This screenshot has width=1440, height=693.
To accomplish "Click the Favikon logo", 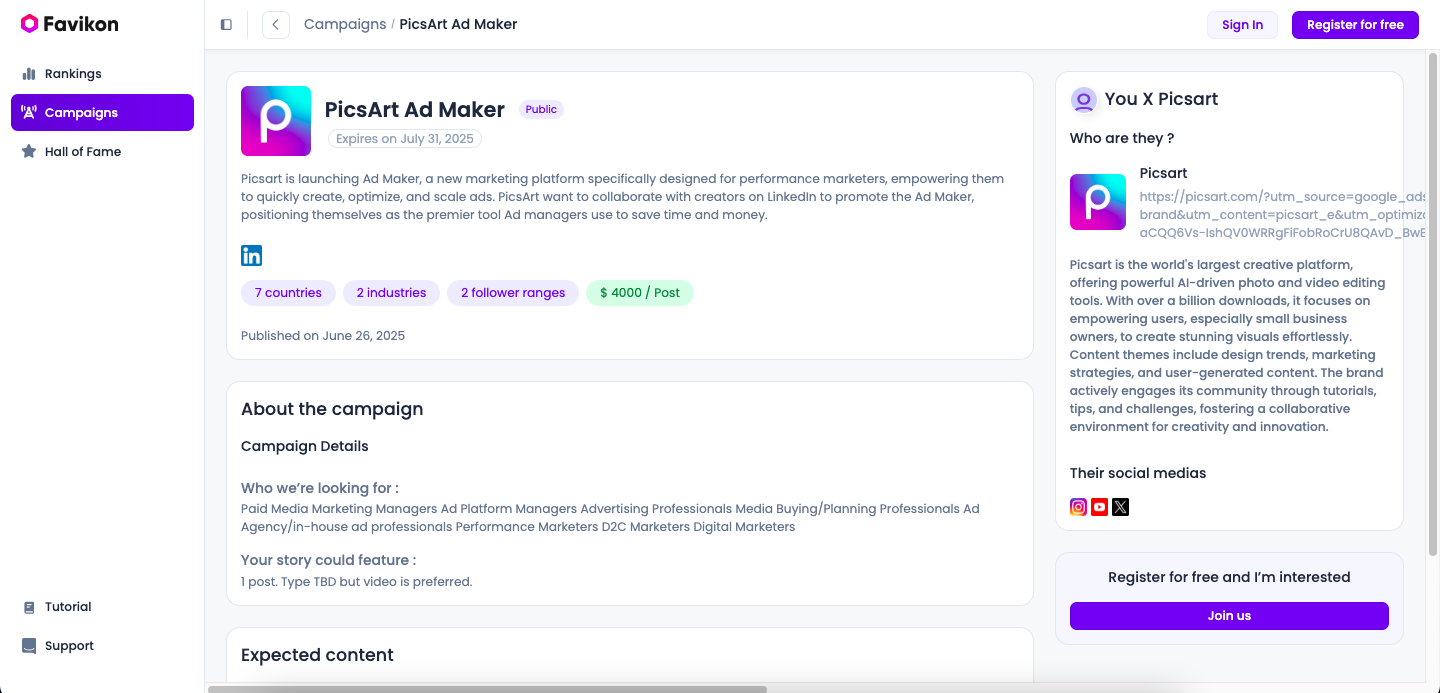I will pyautogui.click(x=69, y=24).
